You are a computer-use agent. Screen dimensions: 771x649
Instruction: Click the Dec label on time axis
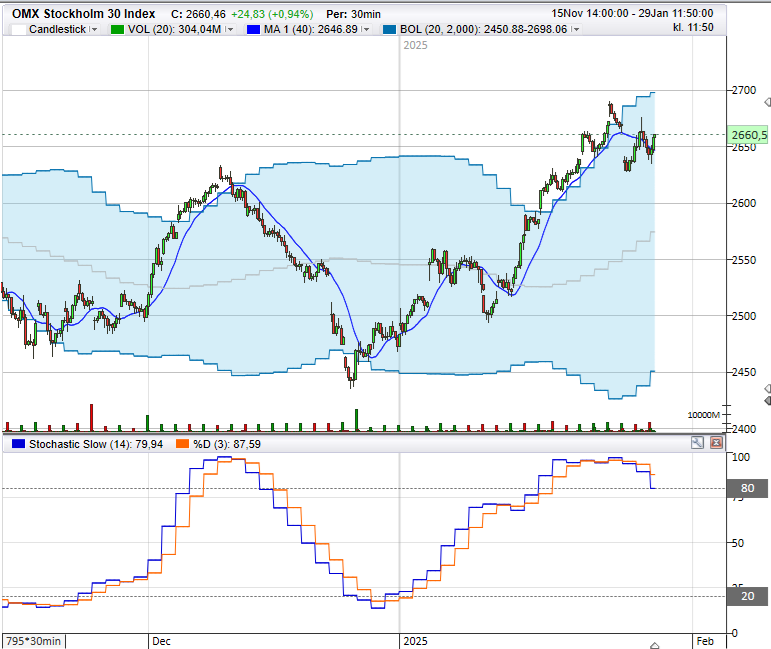(x=161, y=642)
